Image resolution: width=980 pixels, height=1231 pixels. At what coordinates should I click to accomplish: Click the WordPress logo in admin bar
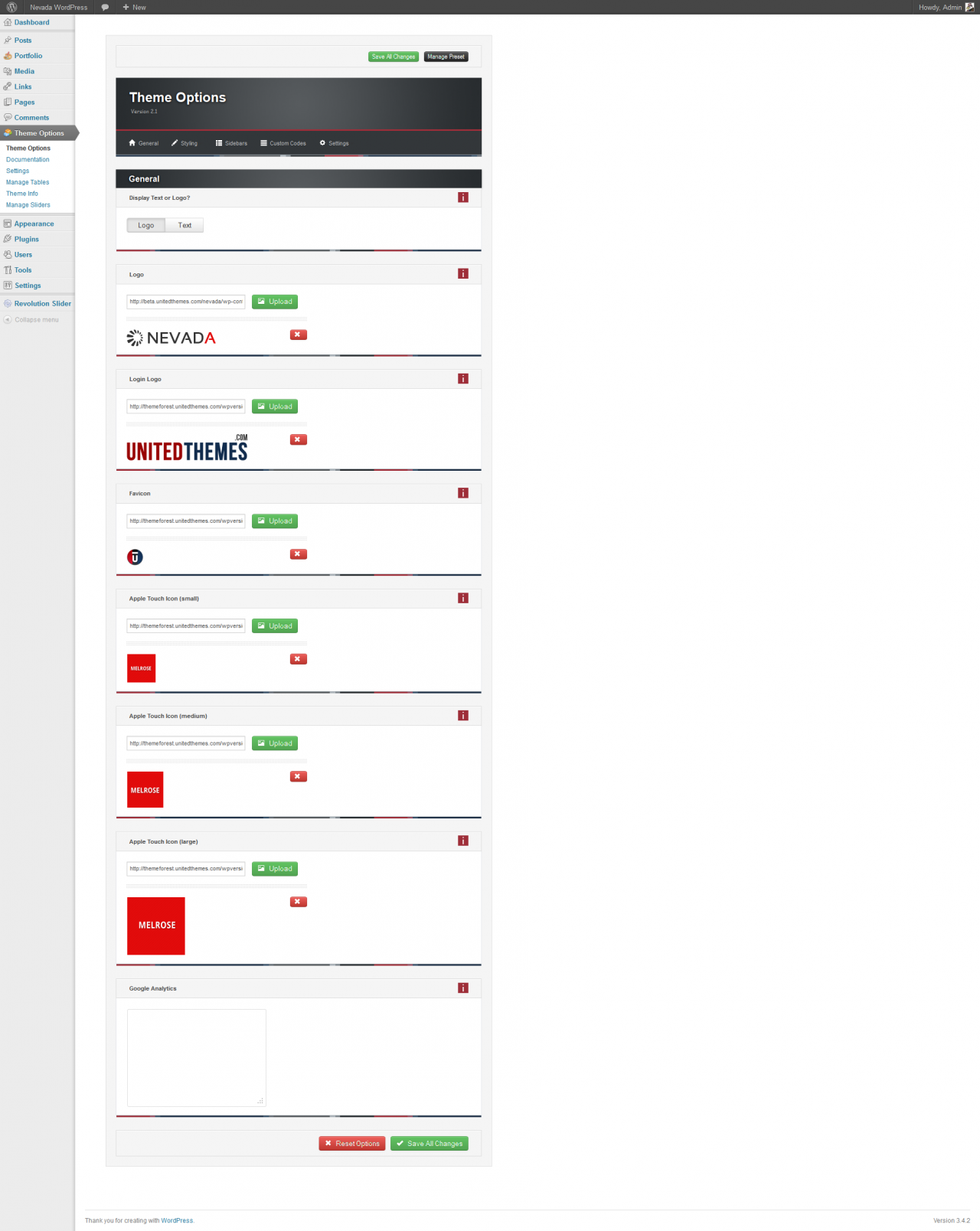click(11, 7)
